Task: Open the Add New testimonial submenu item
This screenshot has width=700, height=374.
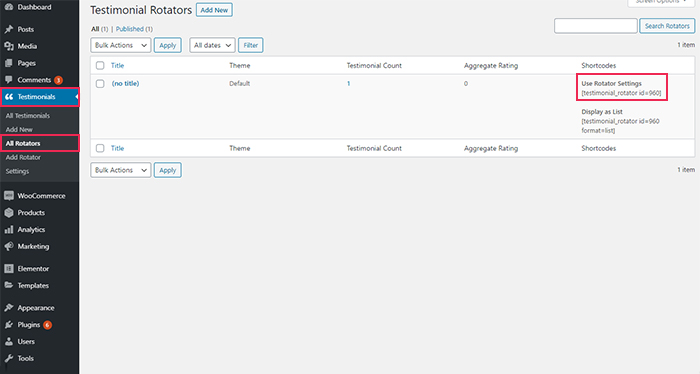Action: tap(19, 129)
